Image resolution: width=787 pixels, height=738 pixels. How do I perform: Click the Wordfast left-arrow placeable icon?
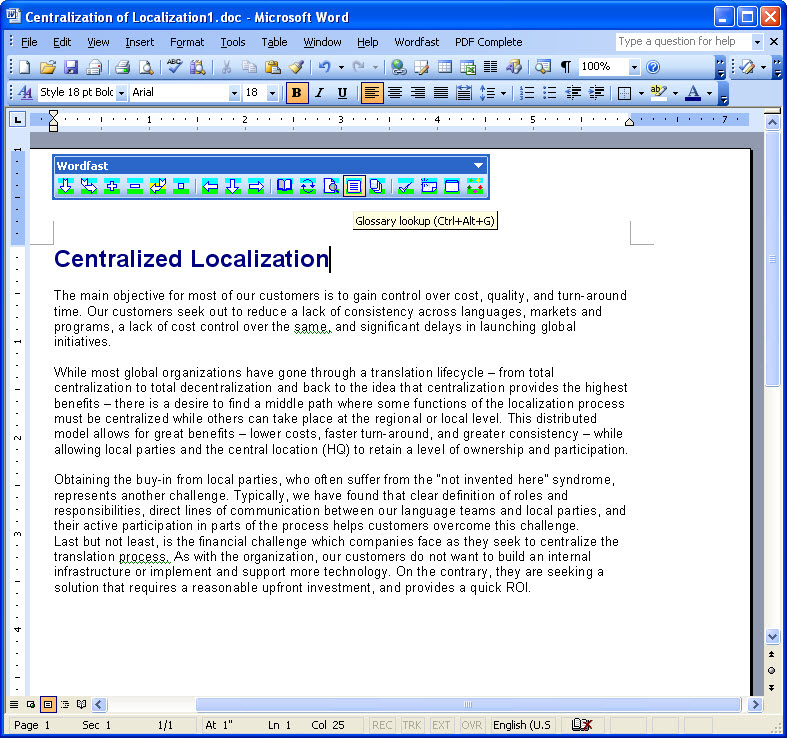[210, 186]
